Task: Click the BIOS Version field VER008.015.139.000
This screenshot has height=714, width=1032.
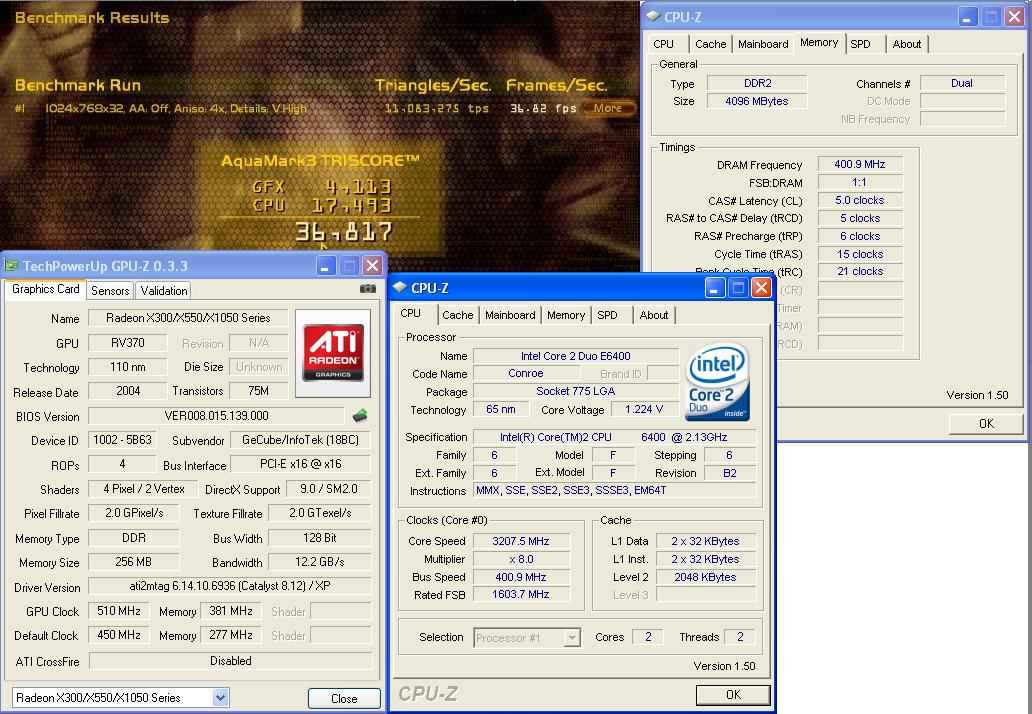Action: point(216,416)
